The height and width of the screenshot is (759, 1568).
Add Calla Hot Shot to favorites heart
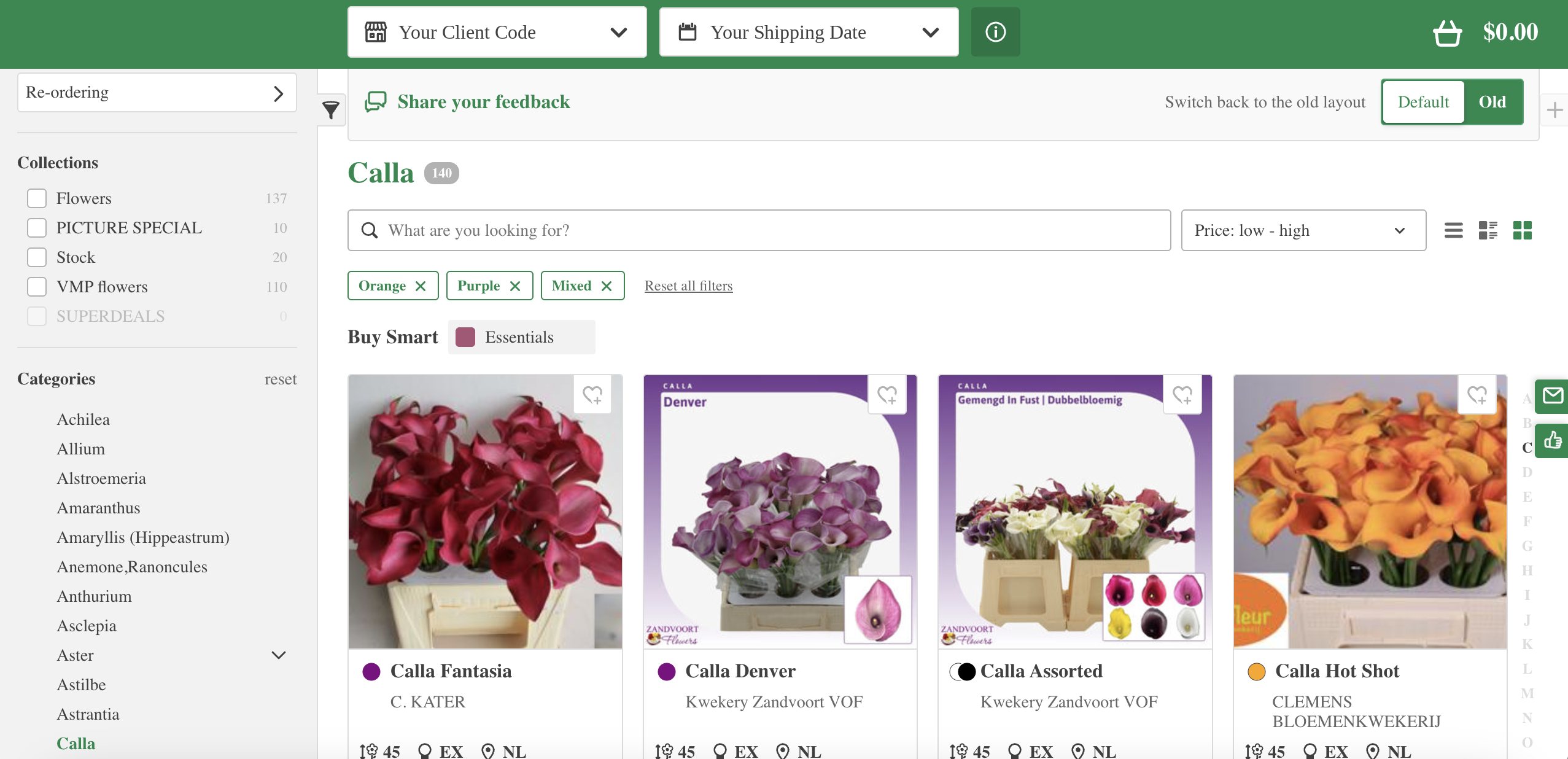point(1477,395)
